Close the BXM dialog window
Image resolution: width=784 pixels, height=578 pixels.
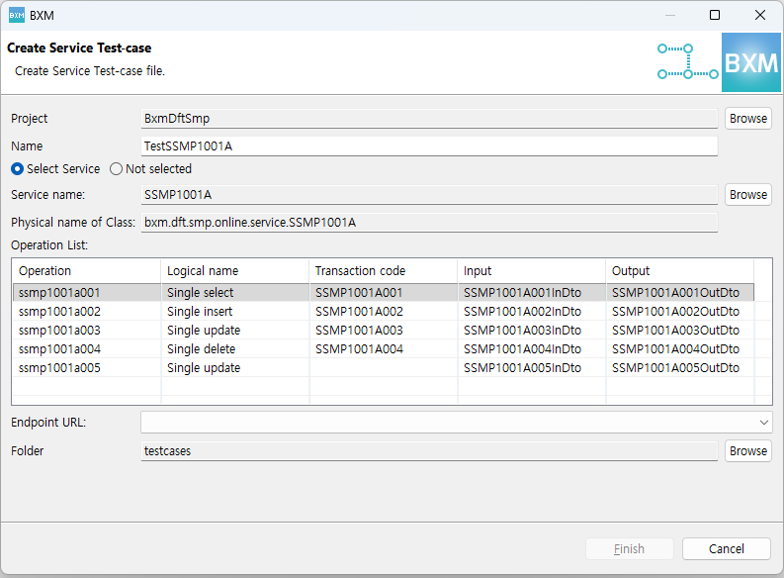pyautogui.click(x=760, y=16)
